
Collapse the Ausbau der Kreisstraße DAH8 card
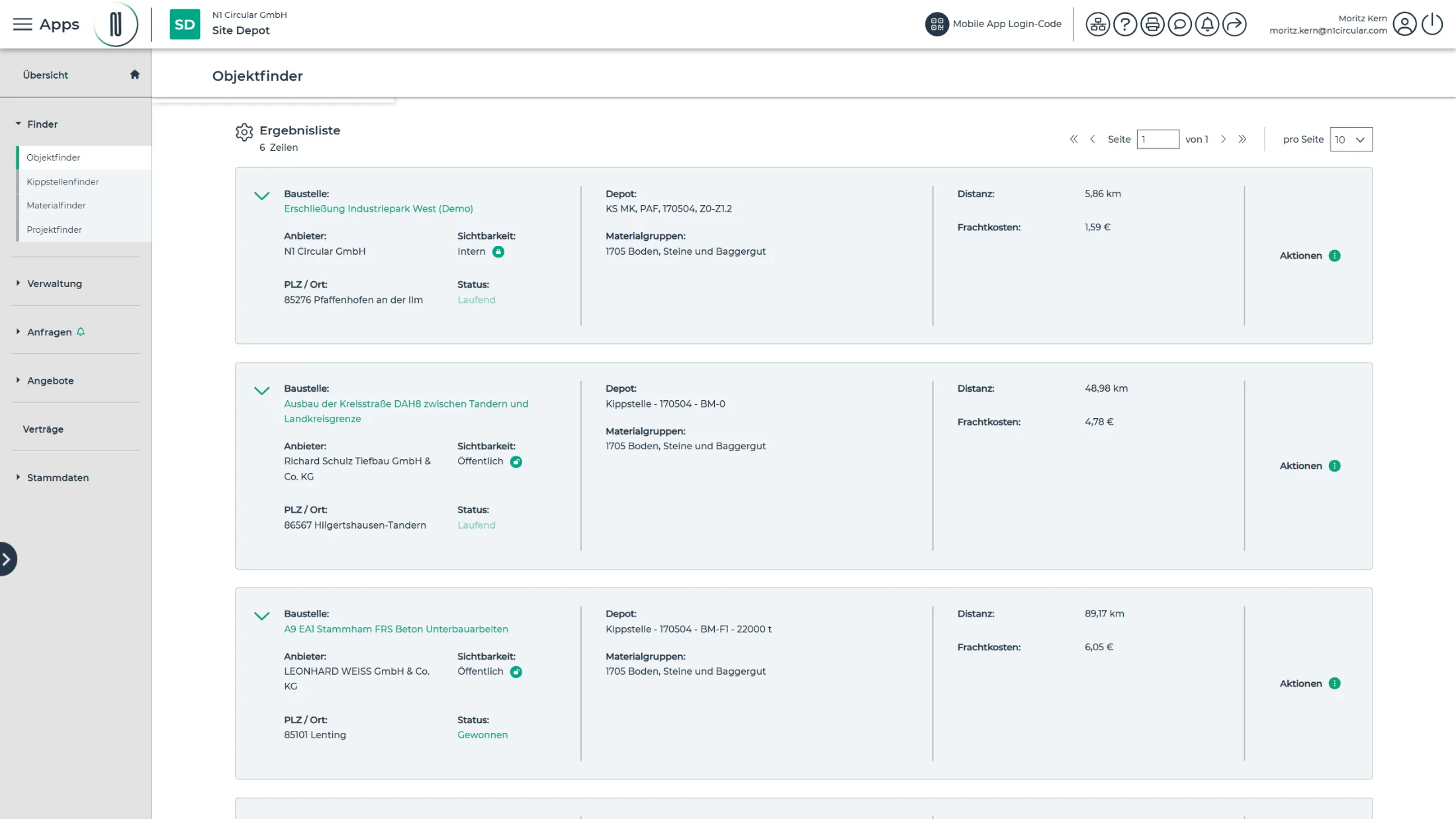[x=262, y=390]
